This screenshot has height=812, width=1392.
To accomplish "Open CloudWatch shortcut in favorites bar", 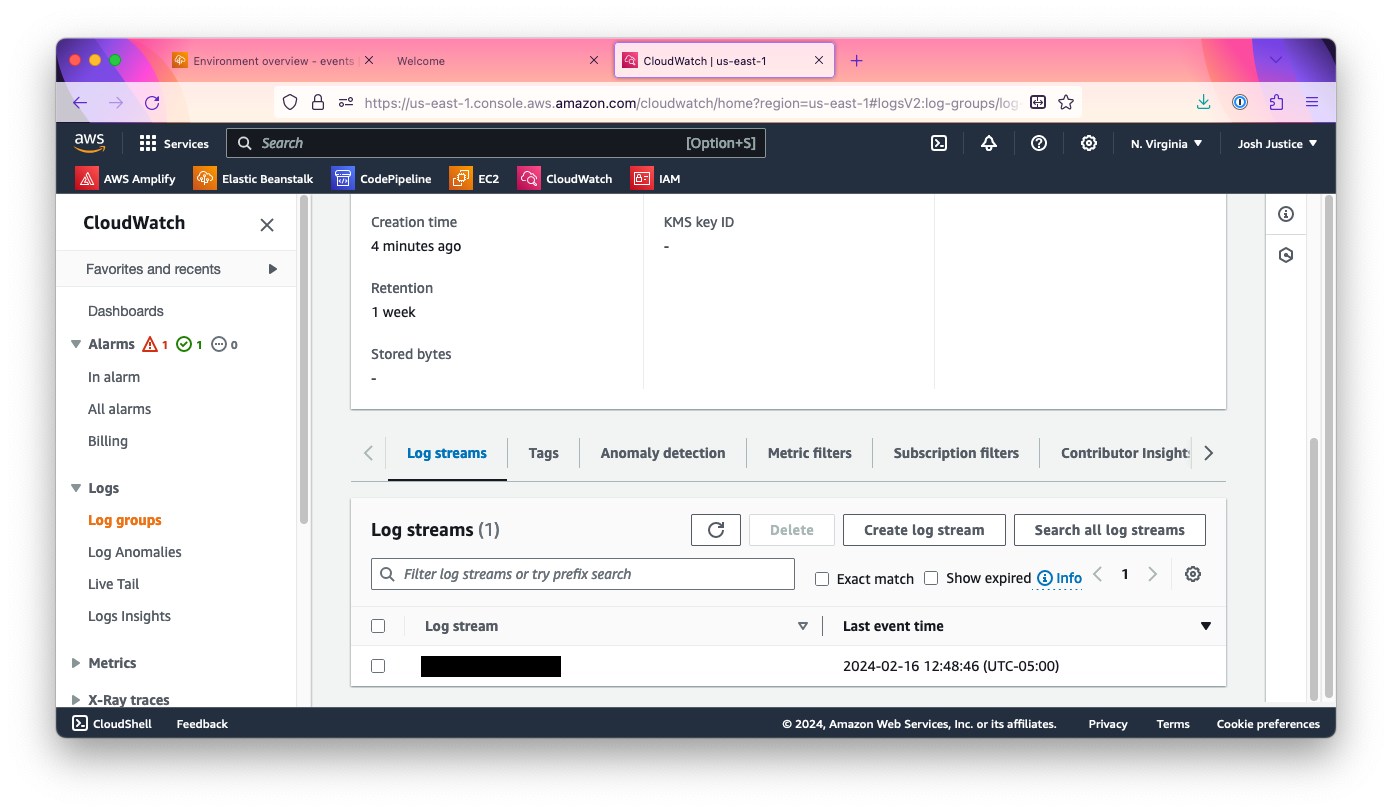I will (565, 178).
